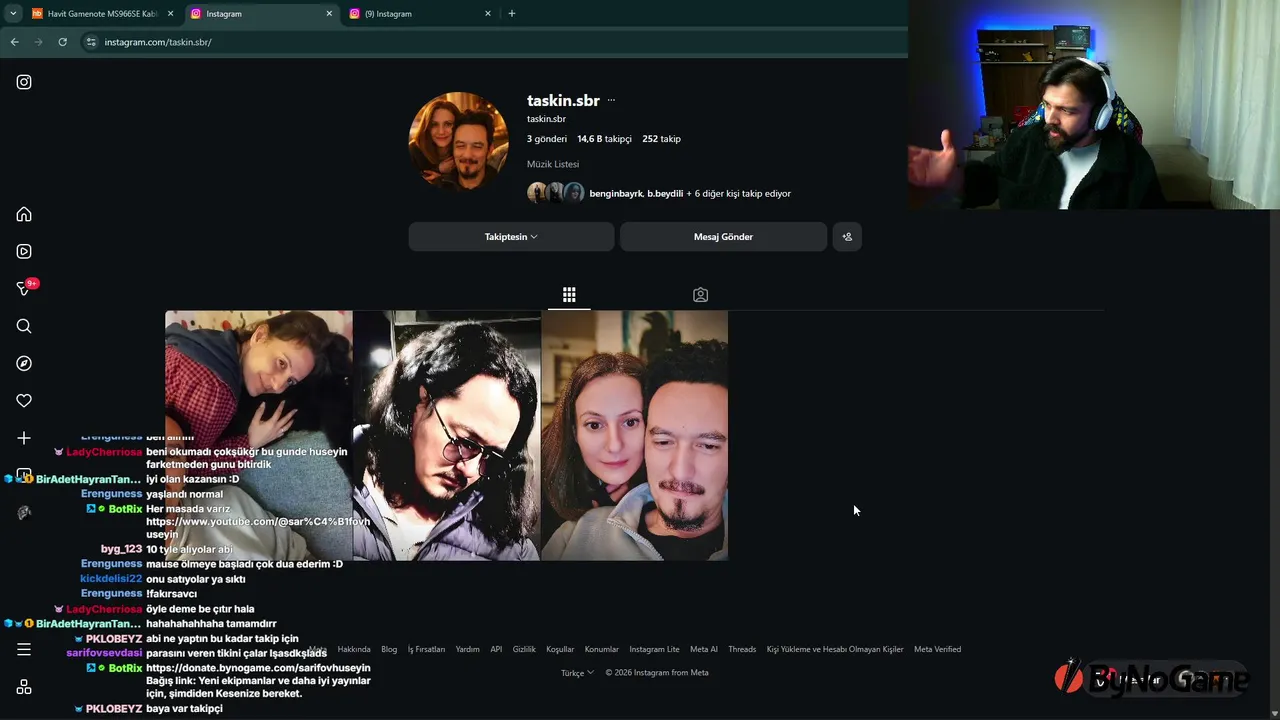Click the Yardım footer link
The image size is (1280, 720).
467,649
